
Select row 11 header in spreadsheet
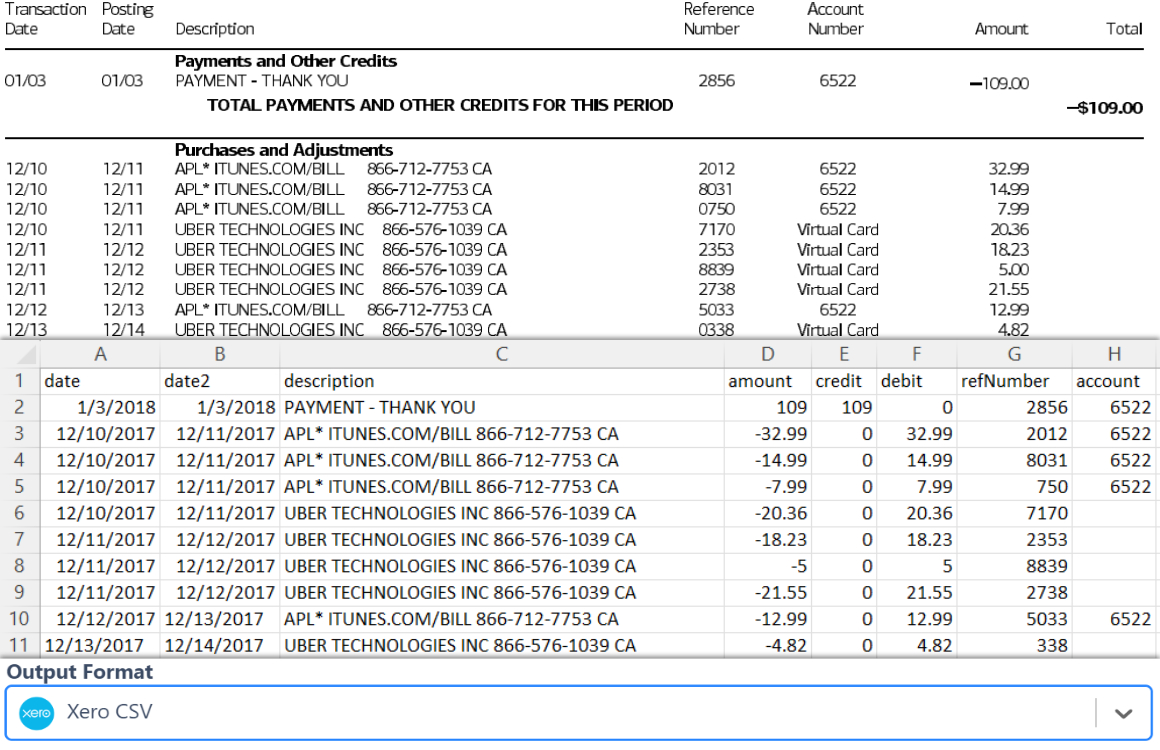[19, 646]
